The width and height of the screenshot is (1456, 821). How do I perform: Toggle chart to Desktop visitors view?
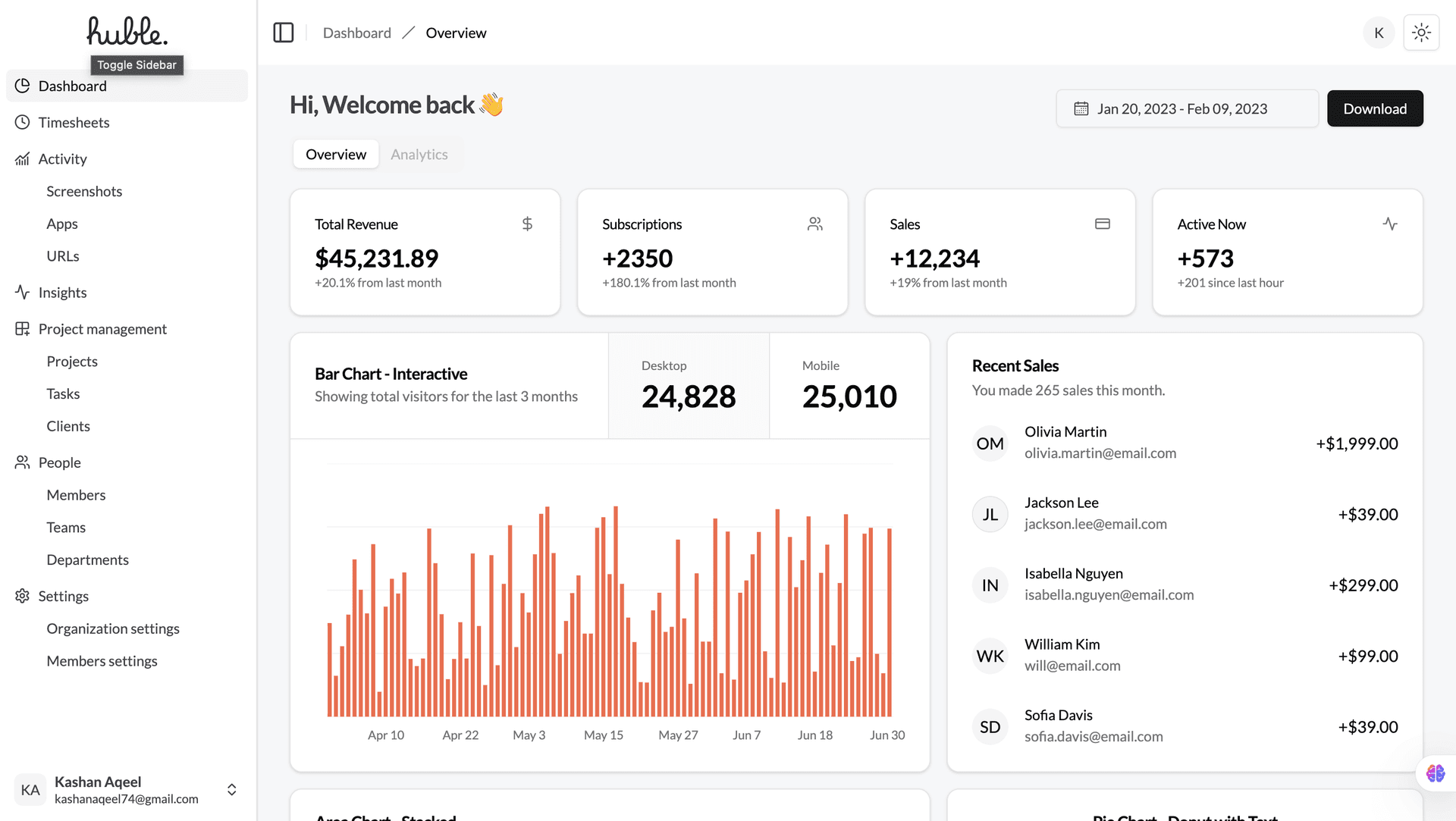coord(688,386)
